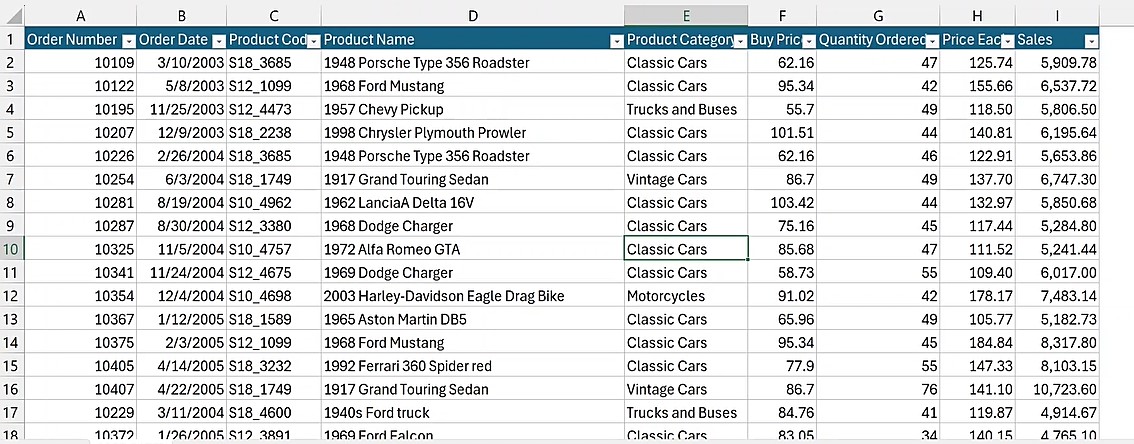Expand the Product Name filter arrow
The height and width of the screenshot is (444, 1134).
(x=614, y=40)
